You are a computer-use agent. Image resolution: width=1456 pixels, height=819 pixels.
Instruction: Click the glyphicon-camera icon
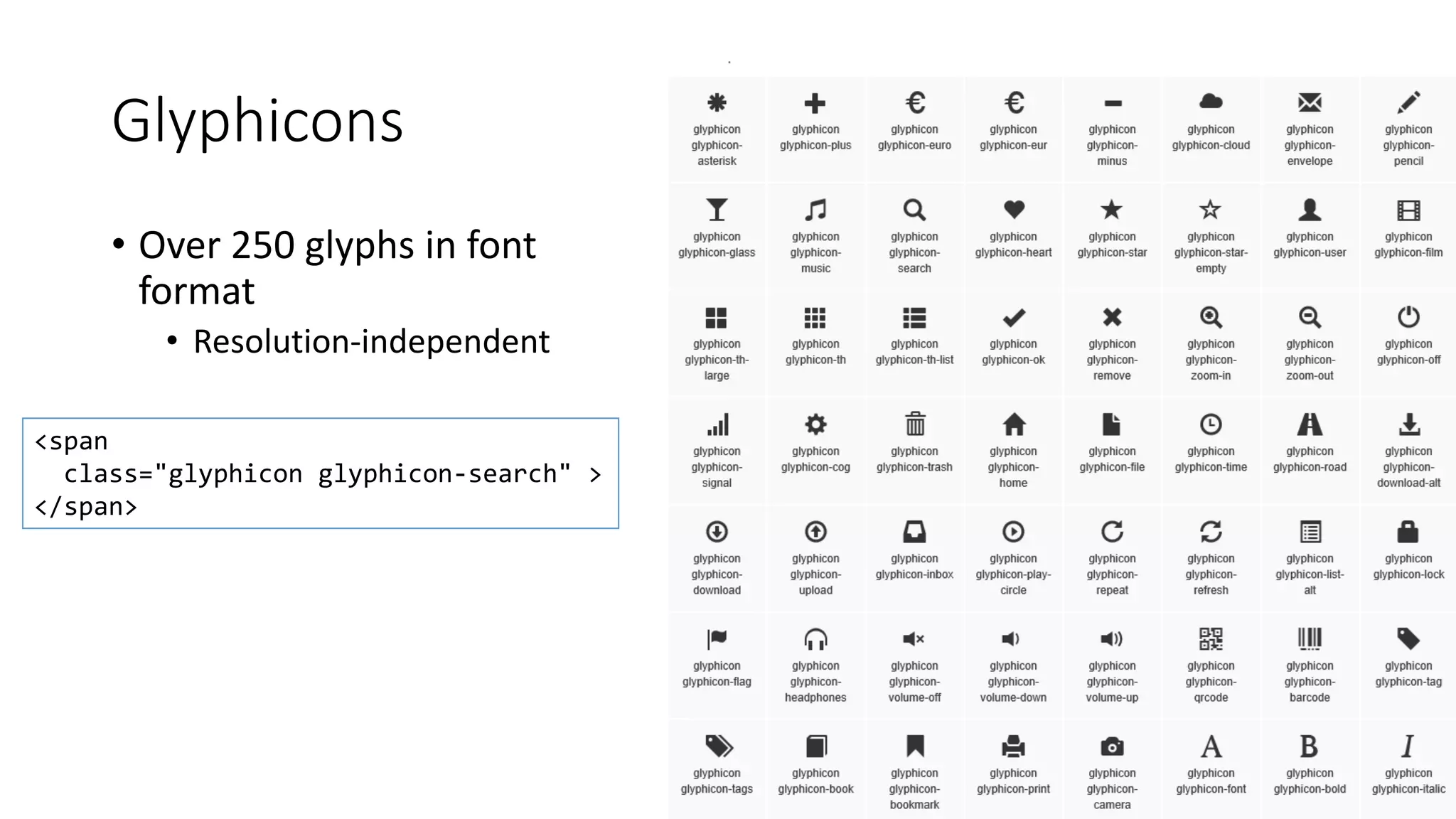point(1112,746)
